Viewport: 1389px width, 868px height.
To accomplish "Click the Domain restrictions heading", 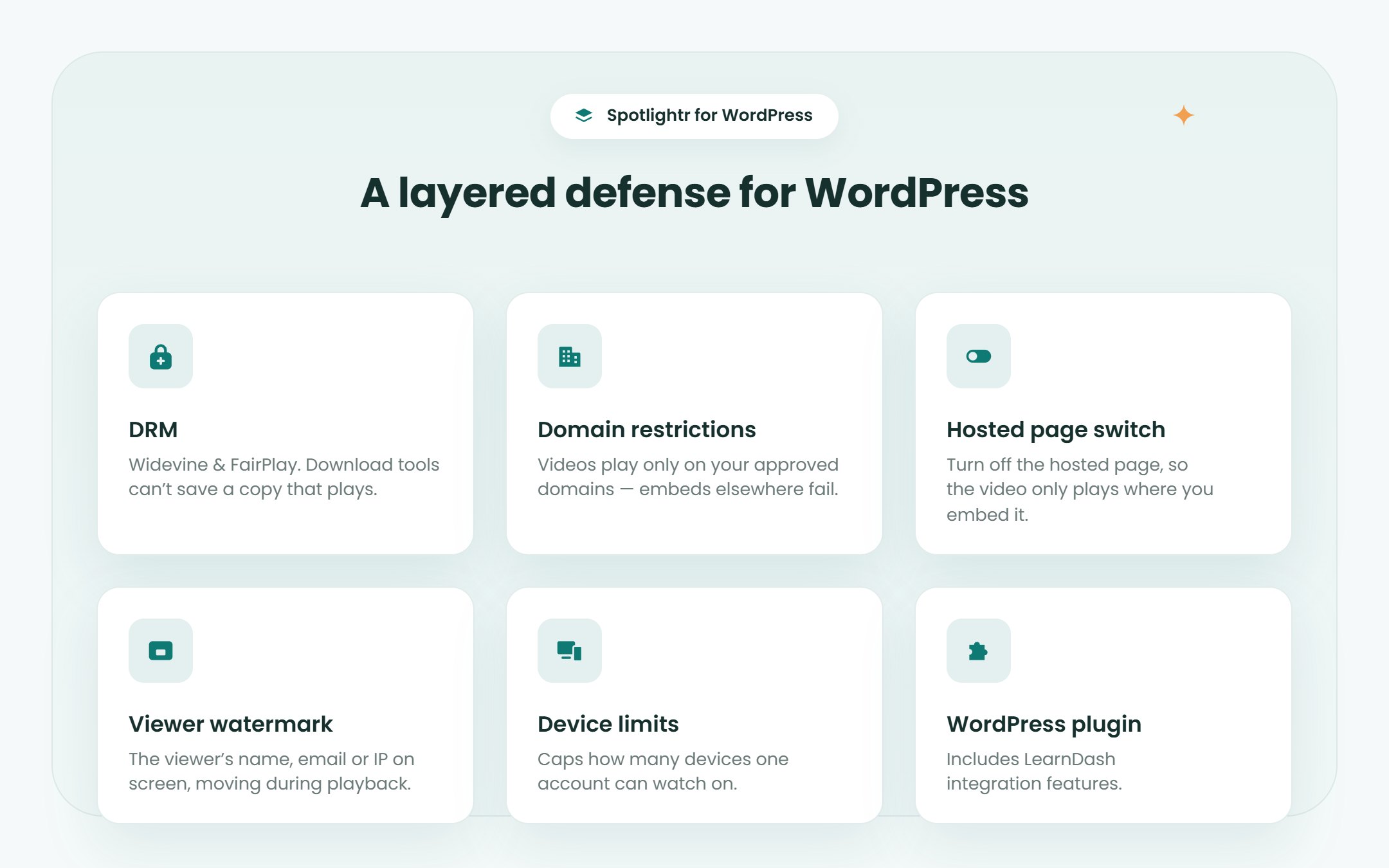I will coord(646,429).
